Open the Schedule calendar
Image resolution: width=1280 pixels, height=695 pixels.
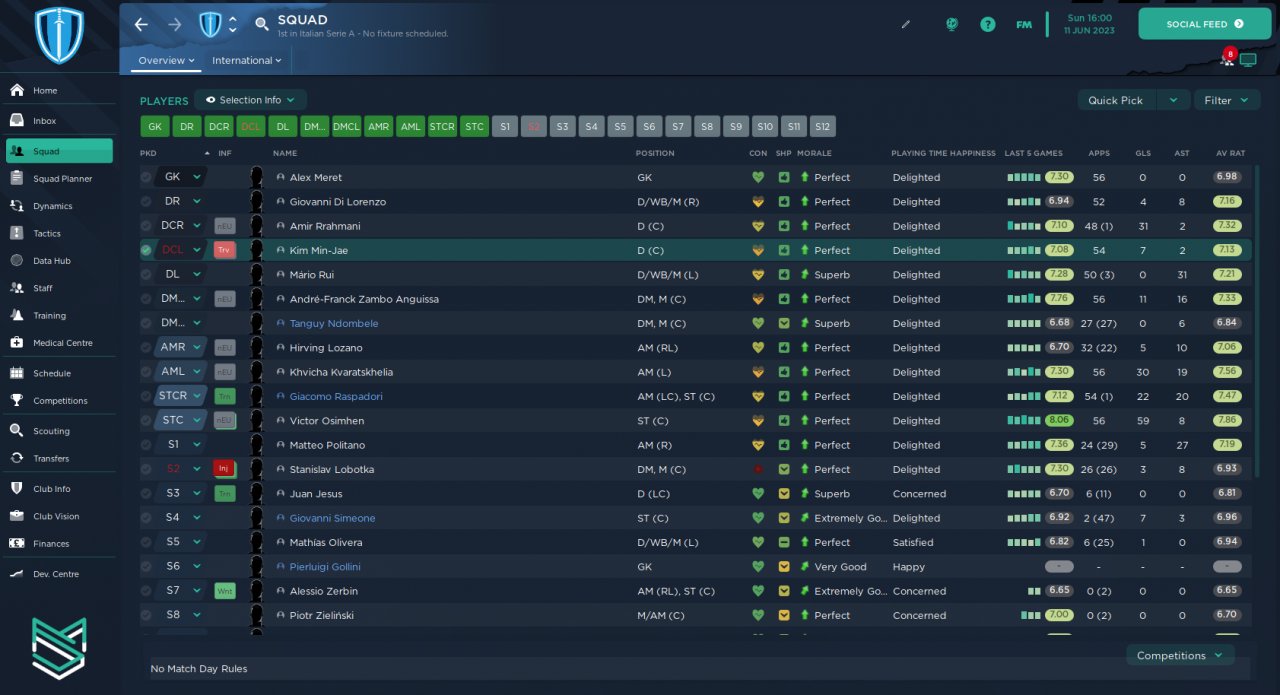click(x=57, y=373)
